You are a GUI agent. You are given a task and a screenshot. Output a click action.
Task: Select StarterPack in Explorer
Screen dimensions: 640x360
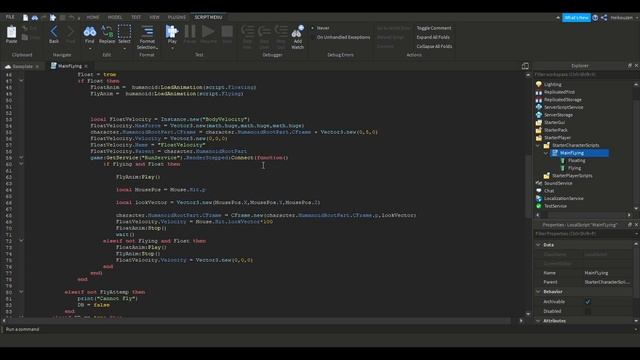(x=556, y=130)
